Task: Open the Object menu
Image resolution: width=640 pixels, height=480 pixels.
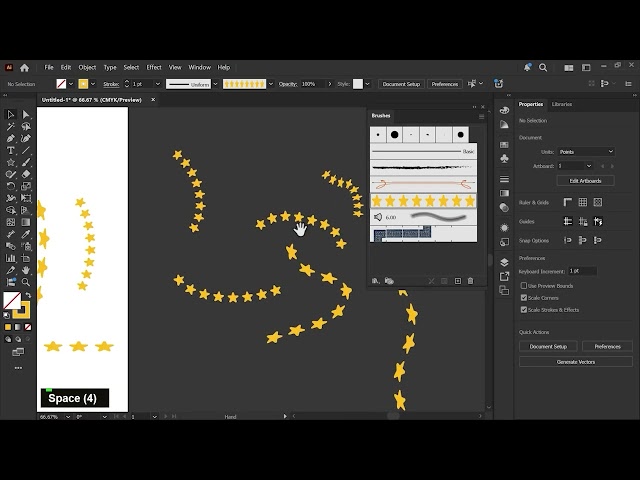Action: (x=87, y=68)
